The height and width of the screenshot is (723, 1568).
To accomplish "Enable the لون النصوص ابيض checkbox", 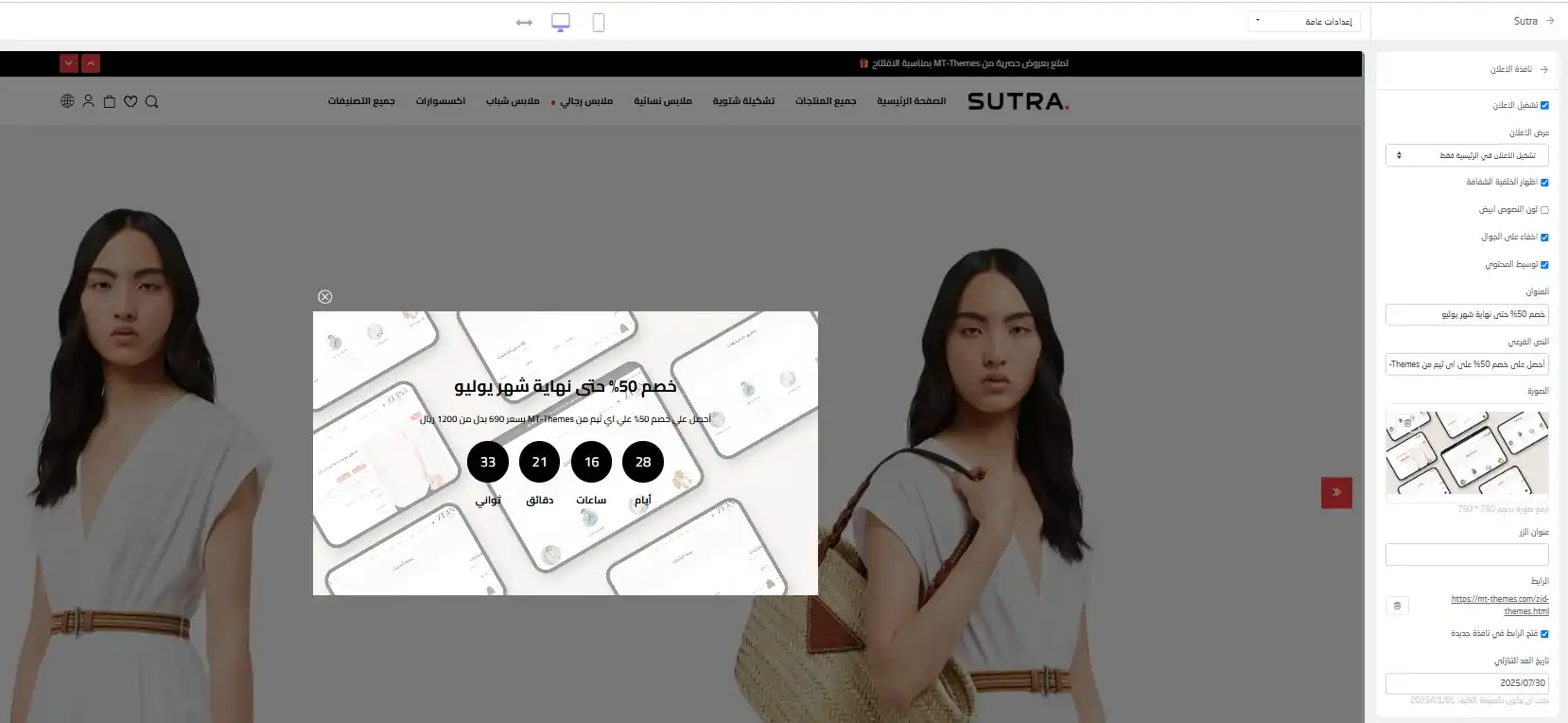I will 1544,210.
